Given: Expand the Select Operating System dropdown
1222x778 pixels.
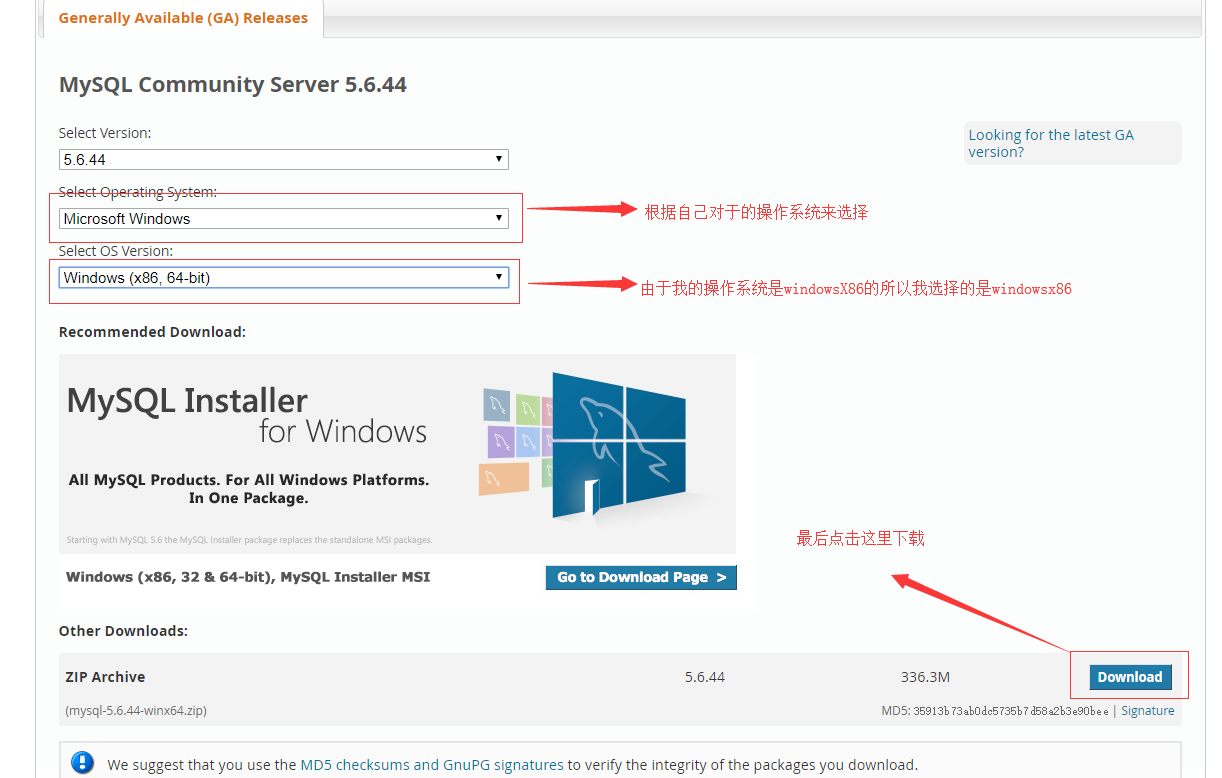Looking at the screenshot, I should pyautogui.click(x=284, y=218).
